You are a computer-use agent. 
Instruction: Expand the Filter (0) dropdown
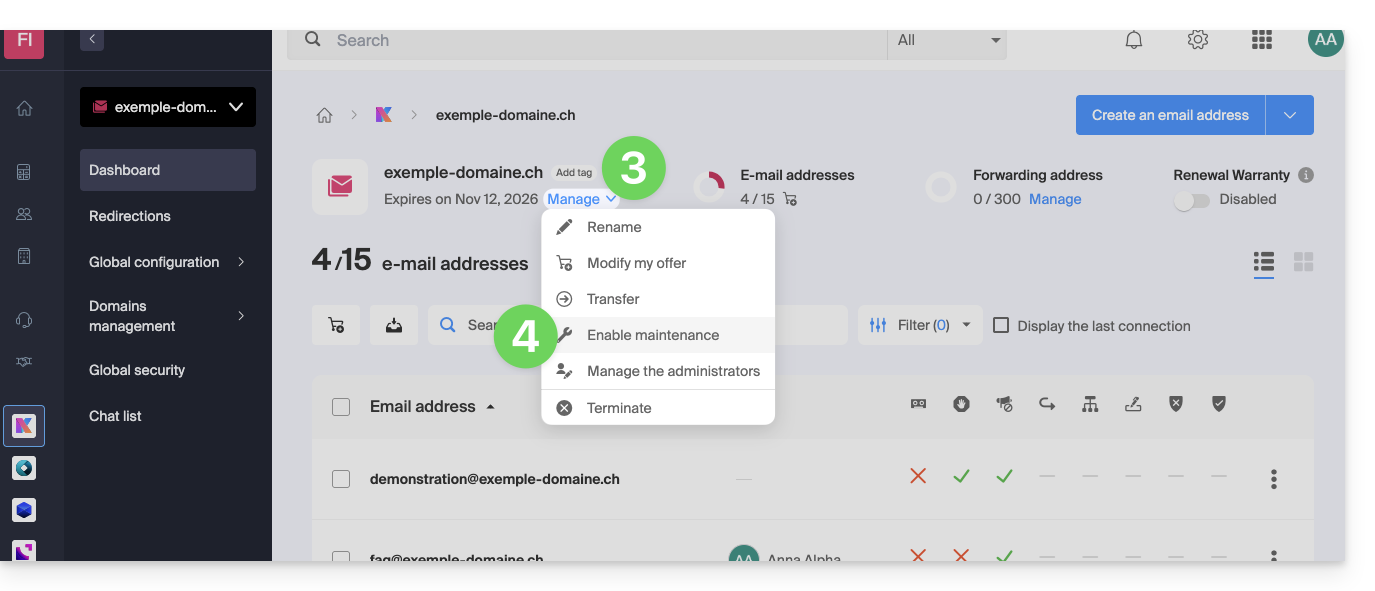[919, 325]
